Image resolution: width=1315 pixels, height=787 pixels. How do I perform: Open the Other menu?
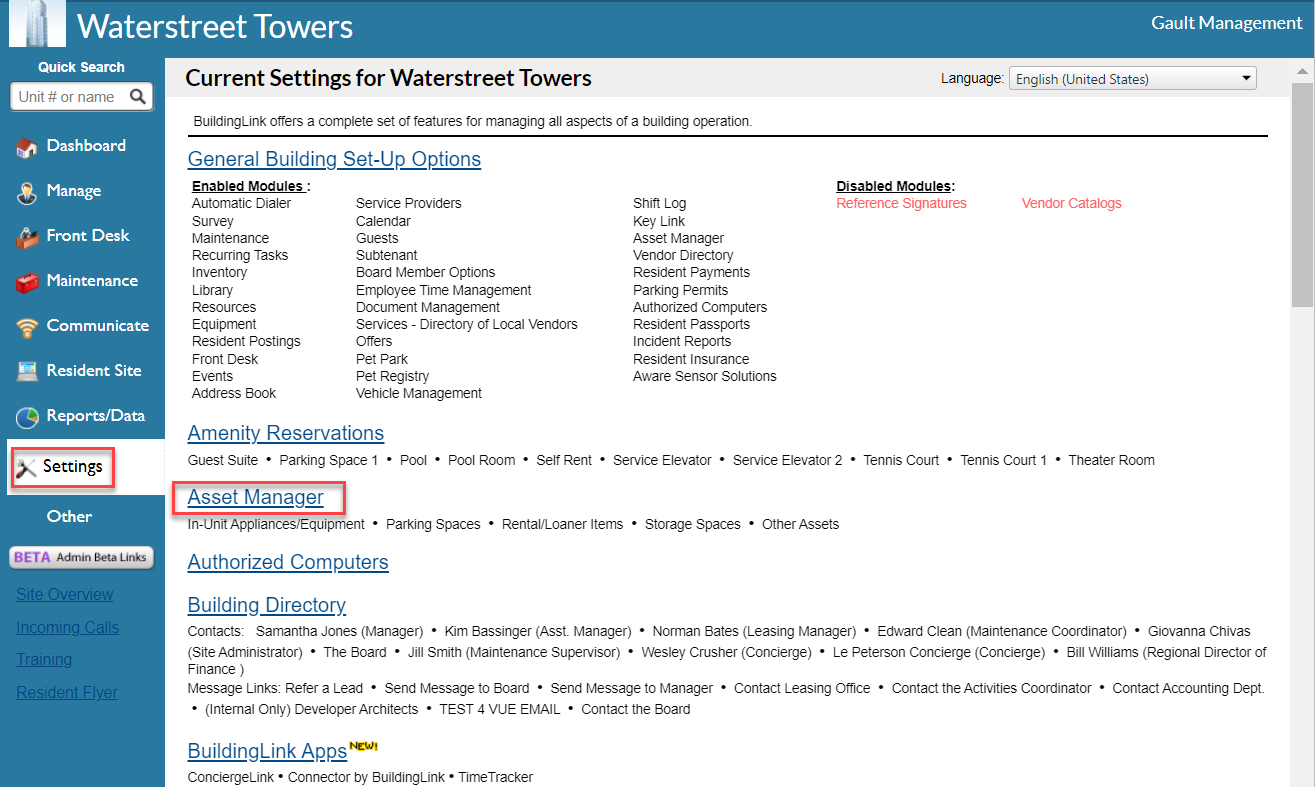pyautogui.click(x=69, y=517)
